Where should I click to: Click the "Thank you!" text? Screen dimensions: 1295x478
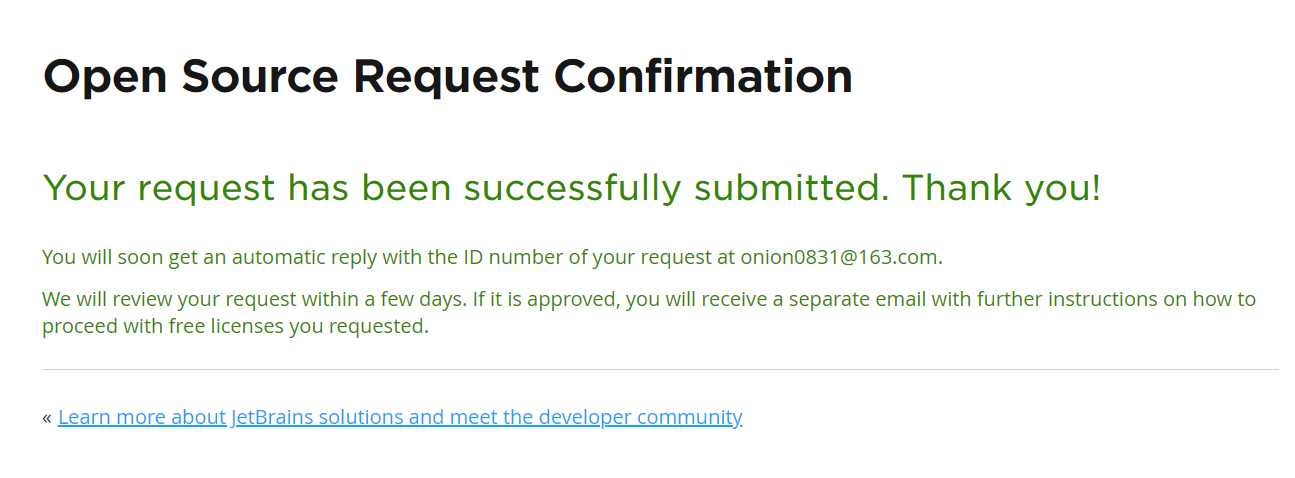tap(1002, 188)
